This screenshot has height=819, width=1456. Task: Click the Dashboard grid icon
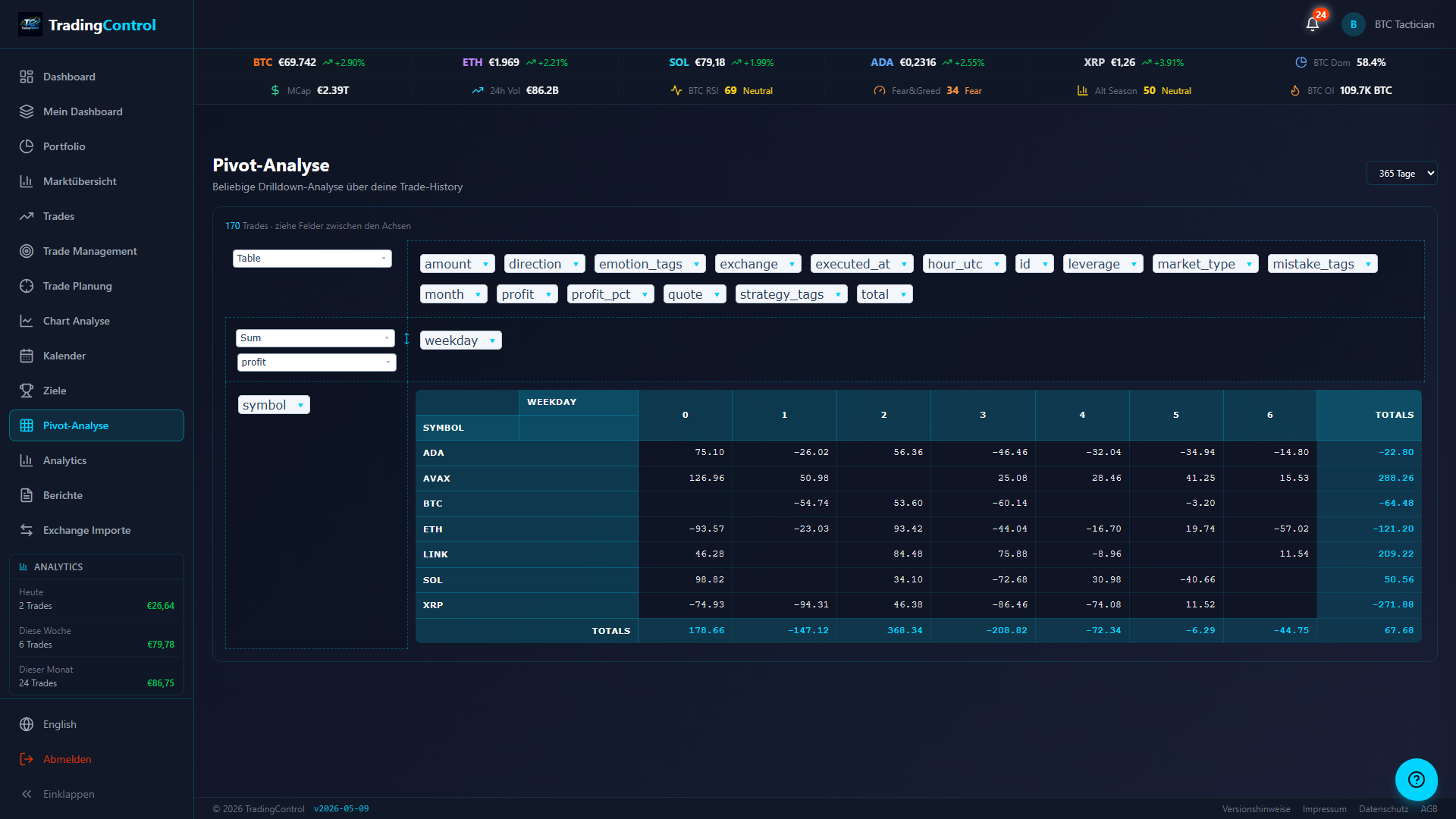pyautogui.click(x=27, y=77)
